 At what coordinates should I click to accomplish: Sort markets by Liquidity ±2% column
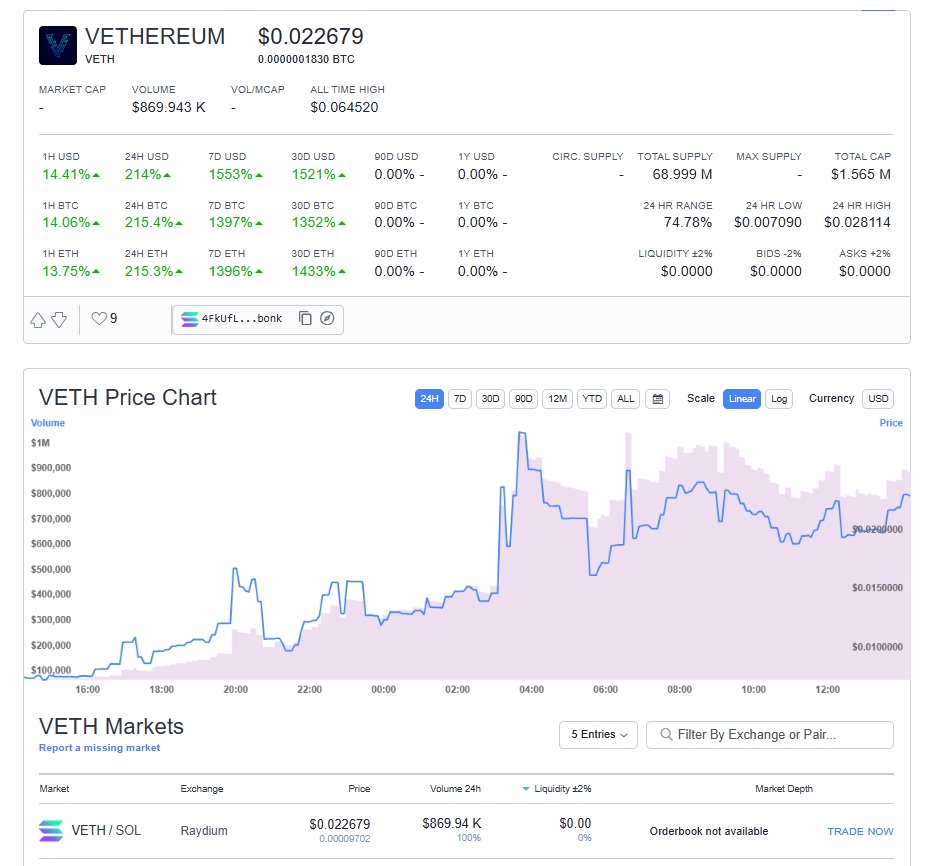[562, 789]
